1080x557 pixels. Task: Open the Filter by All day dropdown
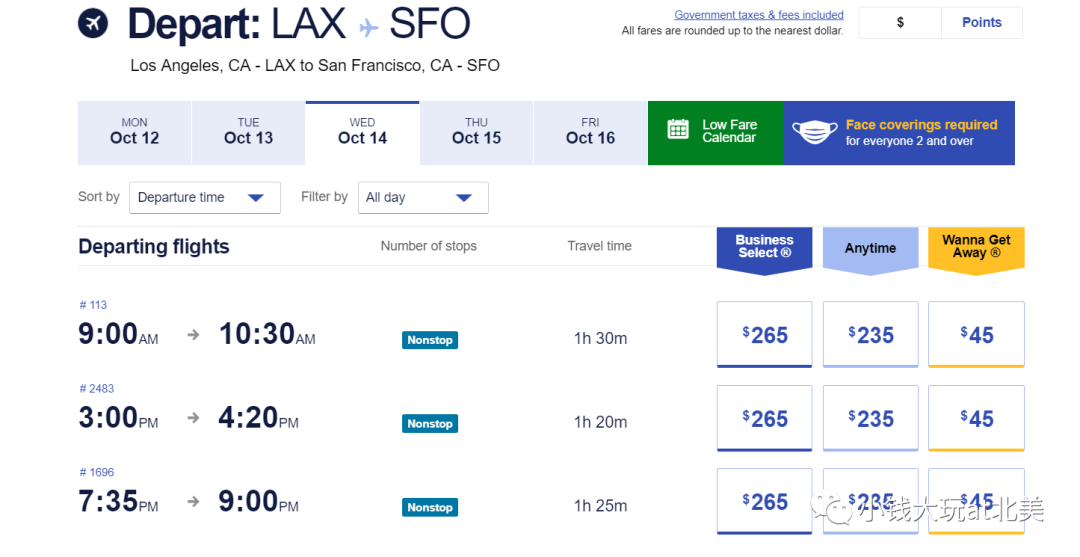pyautogui.click(x=423, y=198)
